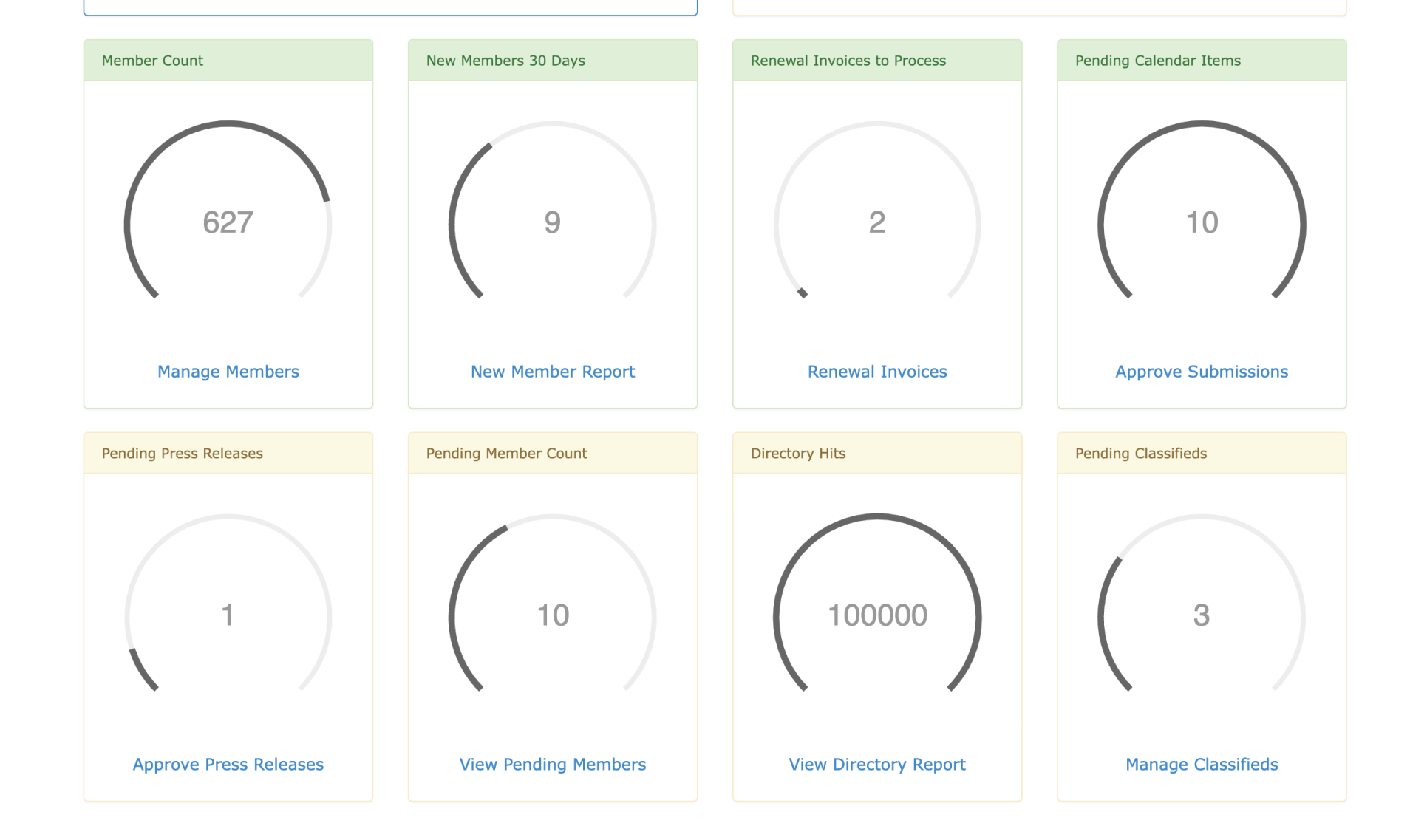Screen dimensions: 1410x840
Task: Click the Member Count card header
Action: coord(228,61)
